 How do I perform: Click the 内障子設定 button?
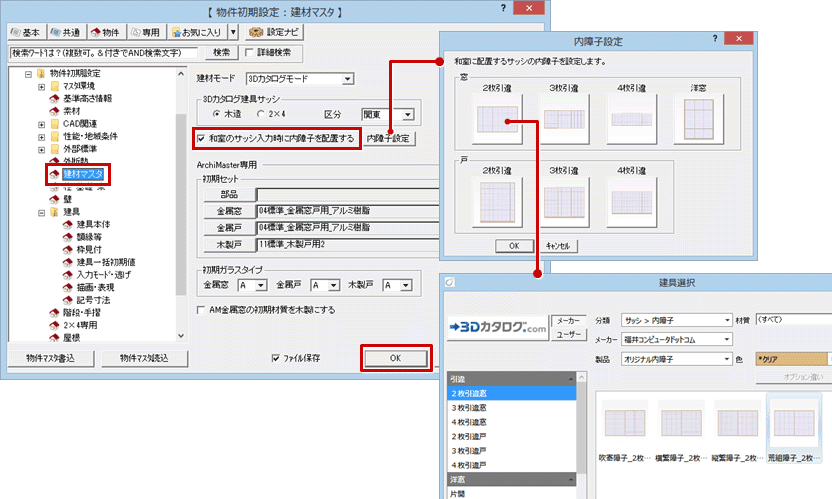coord(389,138)
